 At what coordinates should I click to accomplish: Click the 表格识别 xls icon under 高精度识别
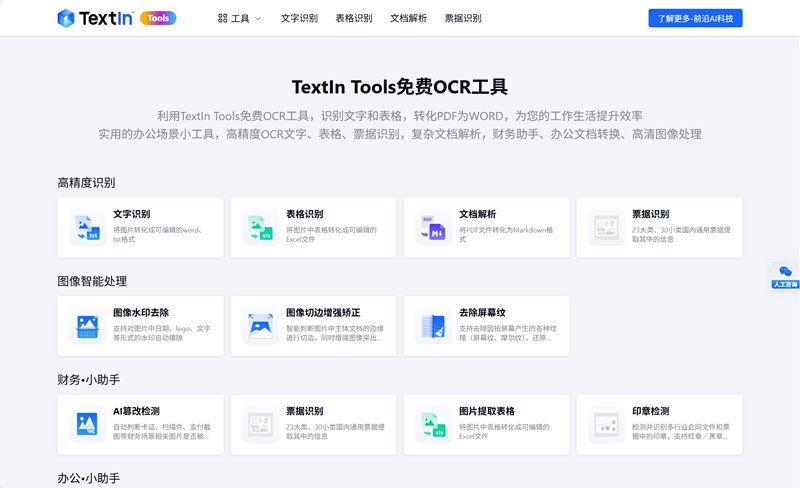(260, 228)
